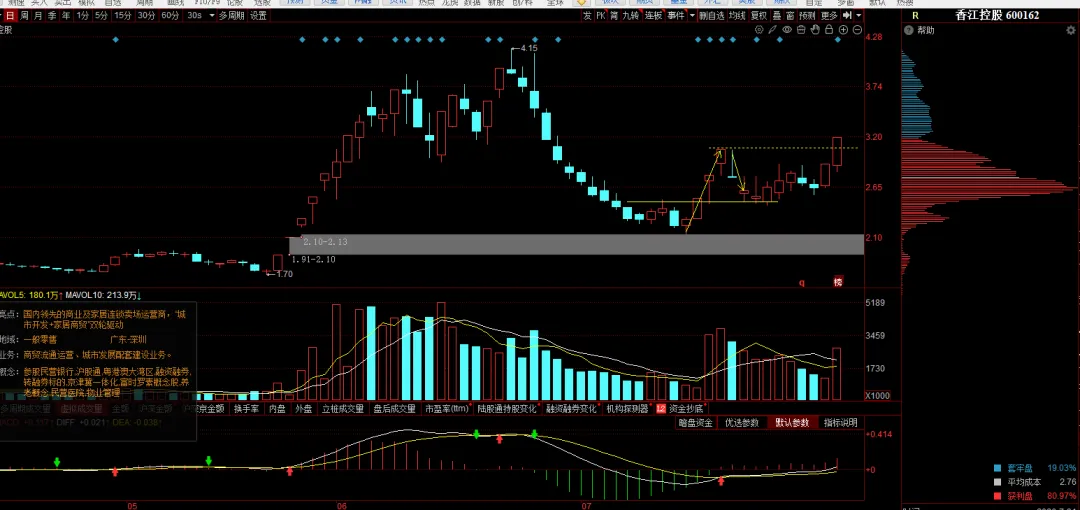Select 内盘 indicator tab
Screen dimensions: 1080x510
[277, 409]
